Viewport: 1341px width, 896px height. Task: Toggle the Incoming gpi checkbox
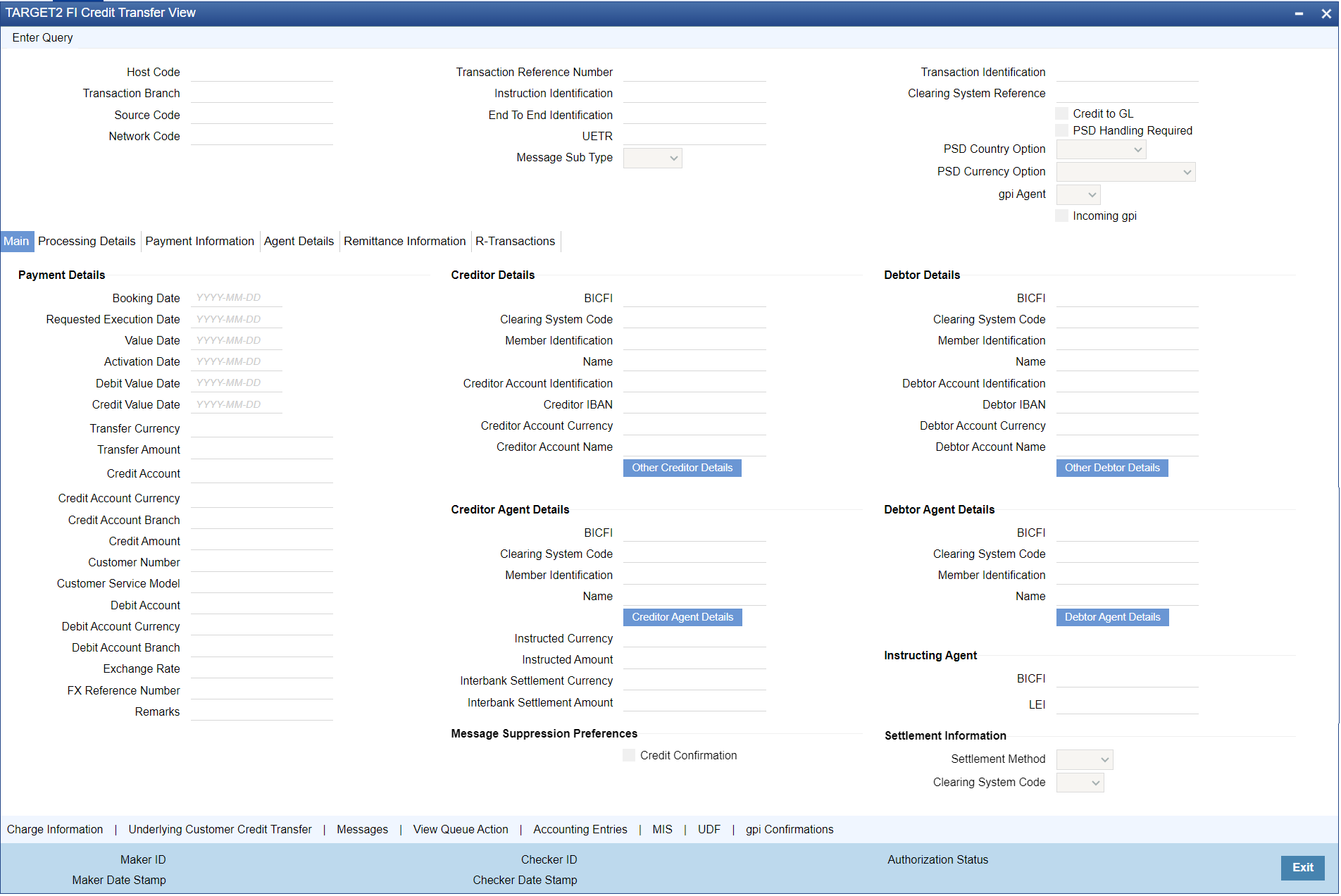tap(1062, 216)
